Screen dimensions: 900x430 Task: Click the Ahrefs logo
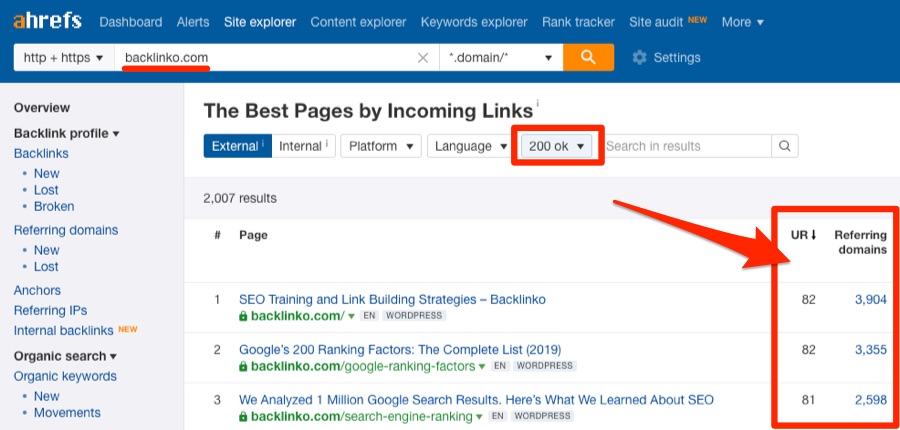(47, 22)
